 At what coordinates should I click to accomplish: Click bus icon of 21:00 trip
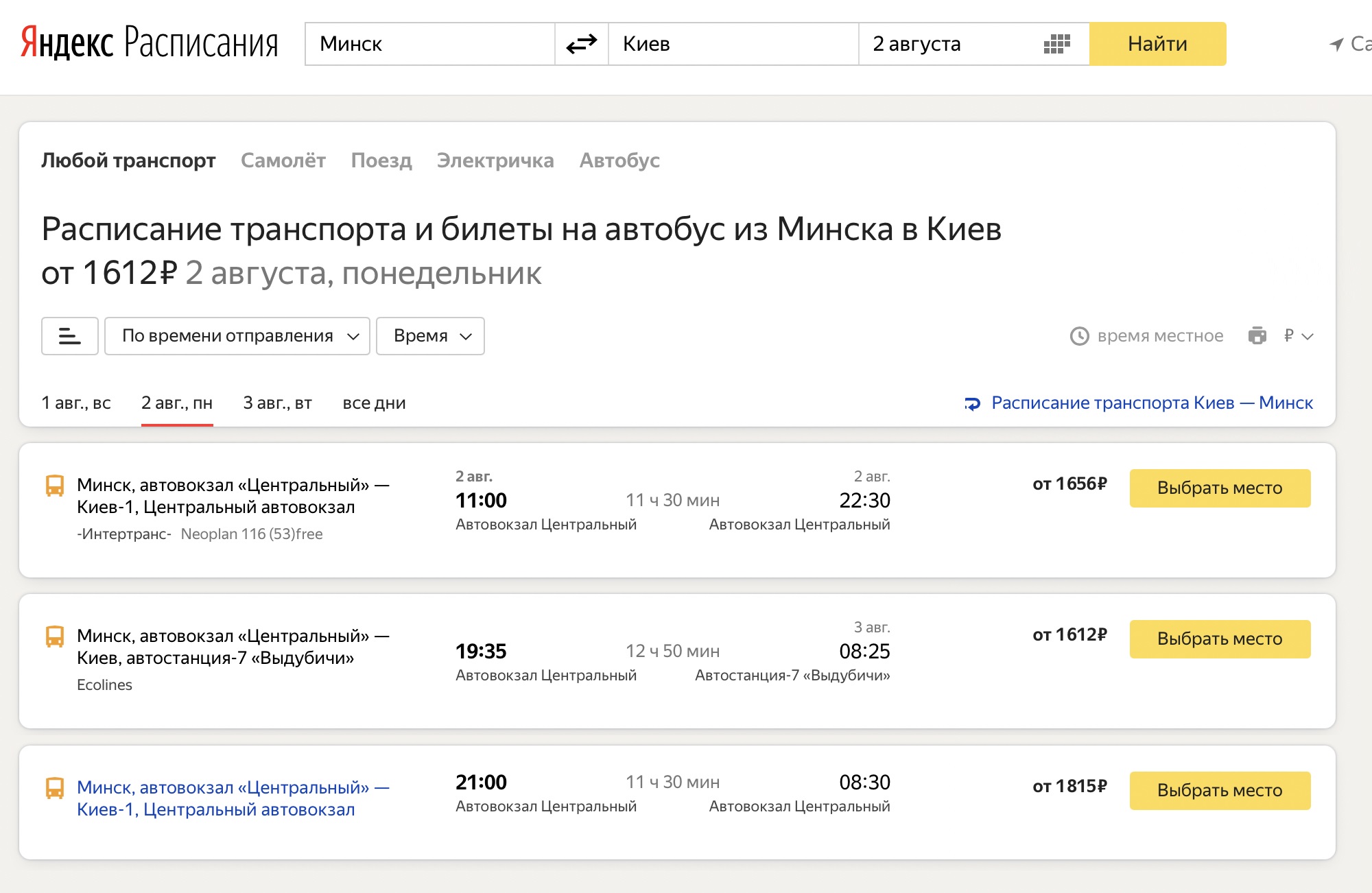tap(55, 788)
